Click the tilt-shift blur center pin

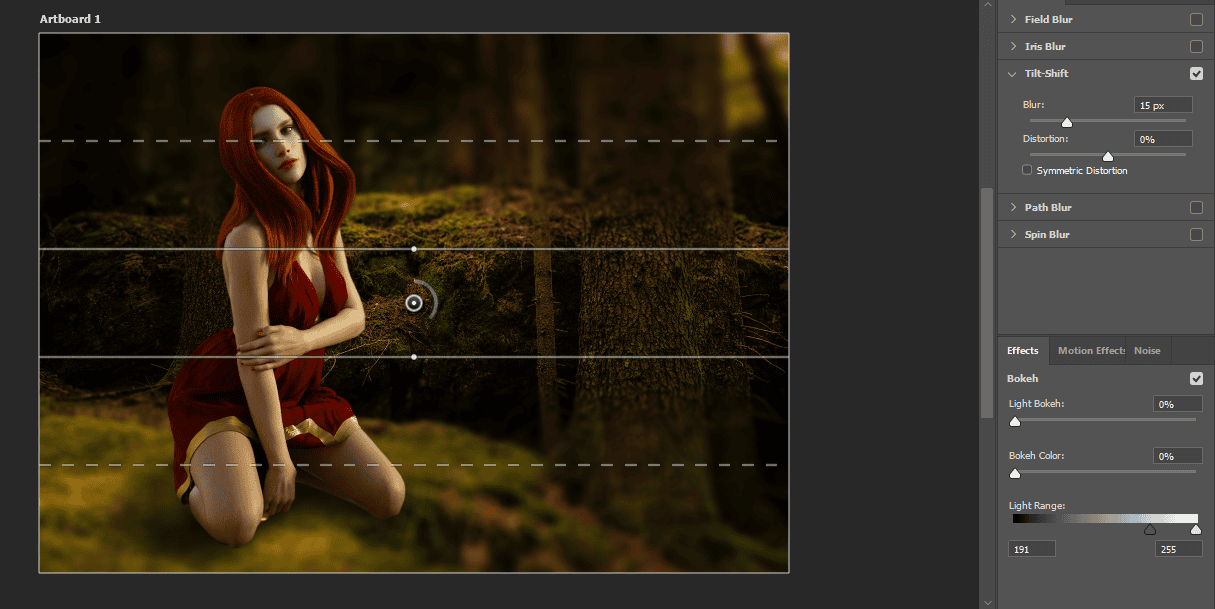pos(414,302)
